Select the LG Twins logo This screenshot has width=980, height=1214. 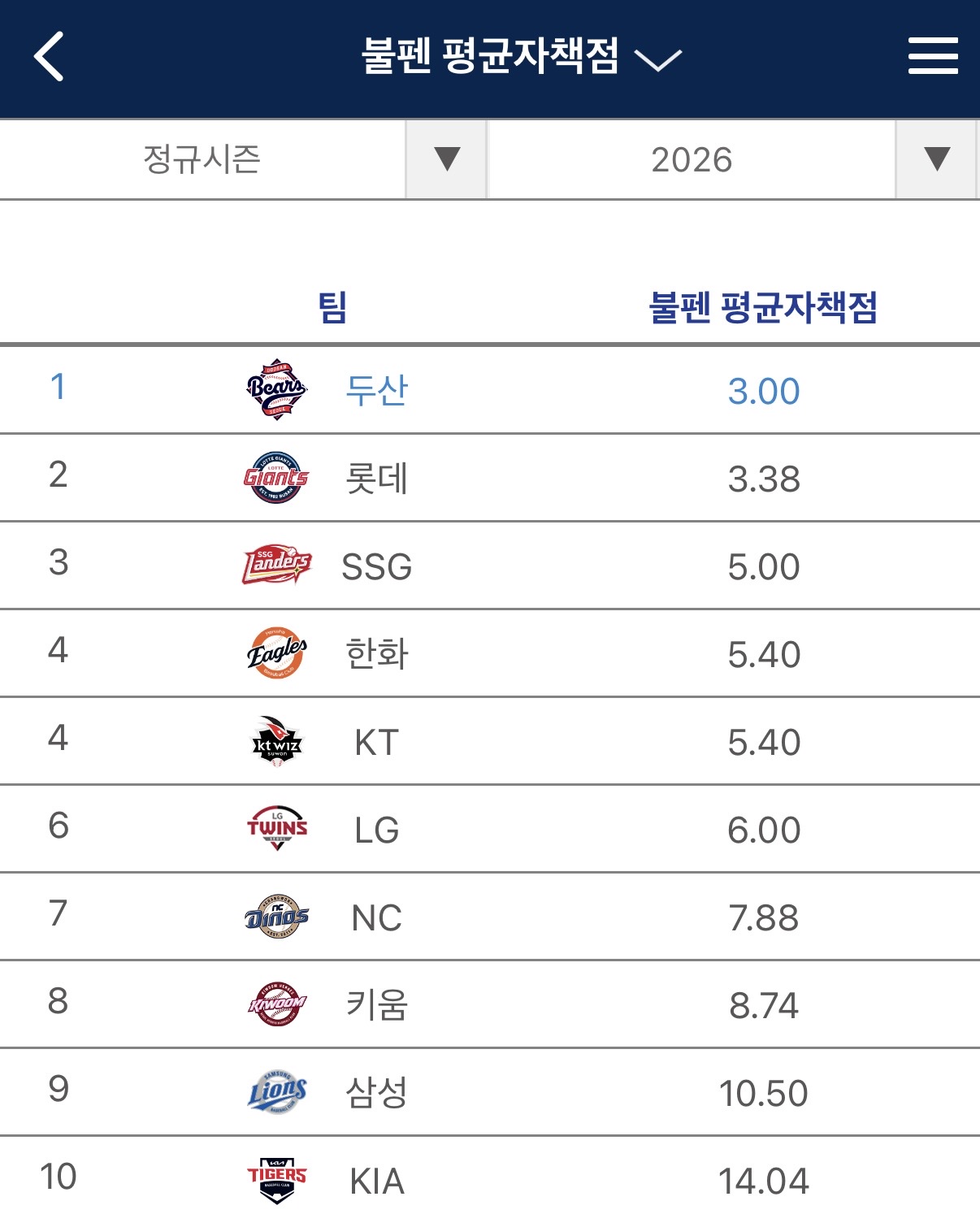pyautogui.click(x=276, y=829)
